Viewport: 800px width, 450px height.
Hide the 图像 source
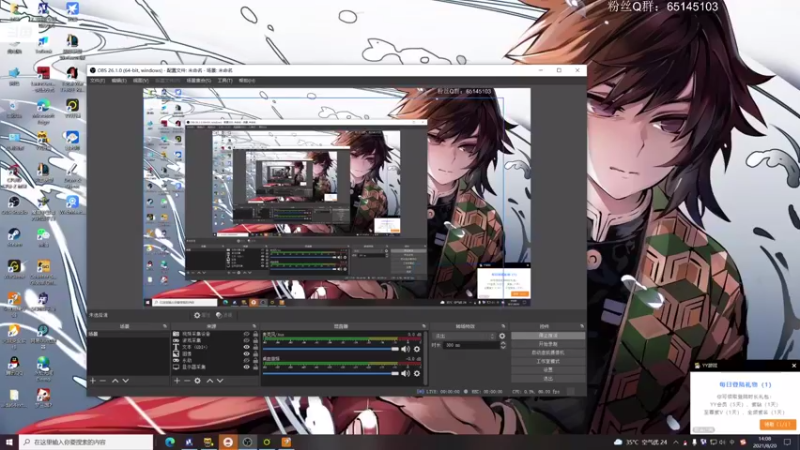[x=246, y=354]
